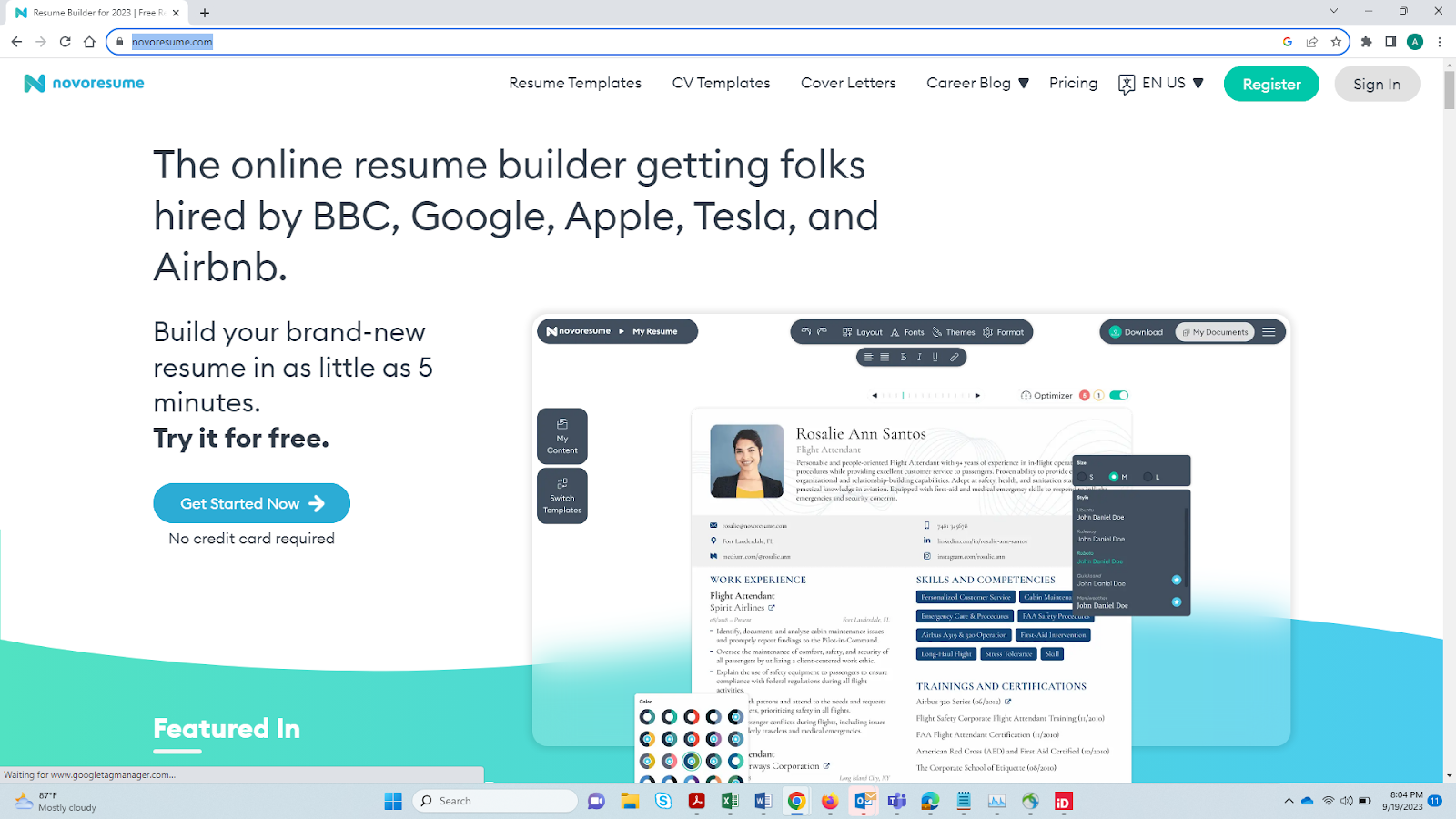Go back using the browser back arrow
The height and width of the screenshot is (819, 1456).
16,42
